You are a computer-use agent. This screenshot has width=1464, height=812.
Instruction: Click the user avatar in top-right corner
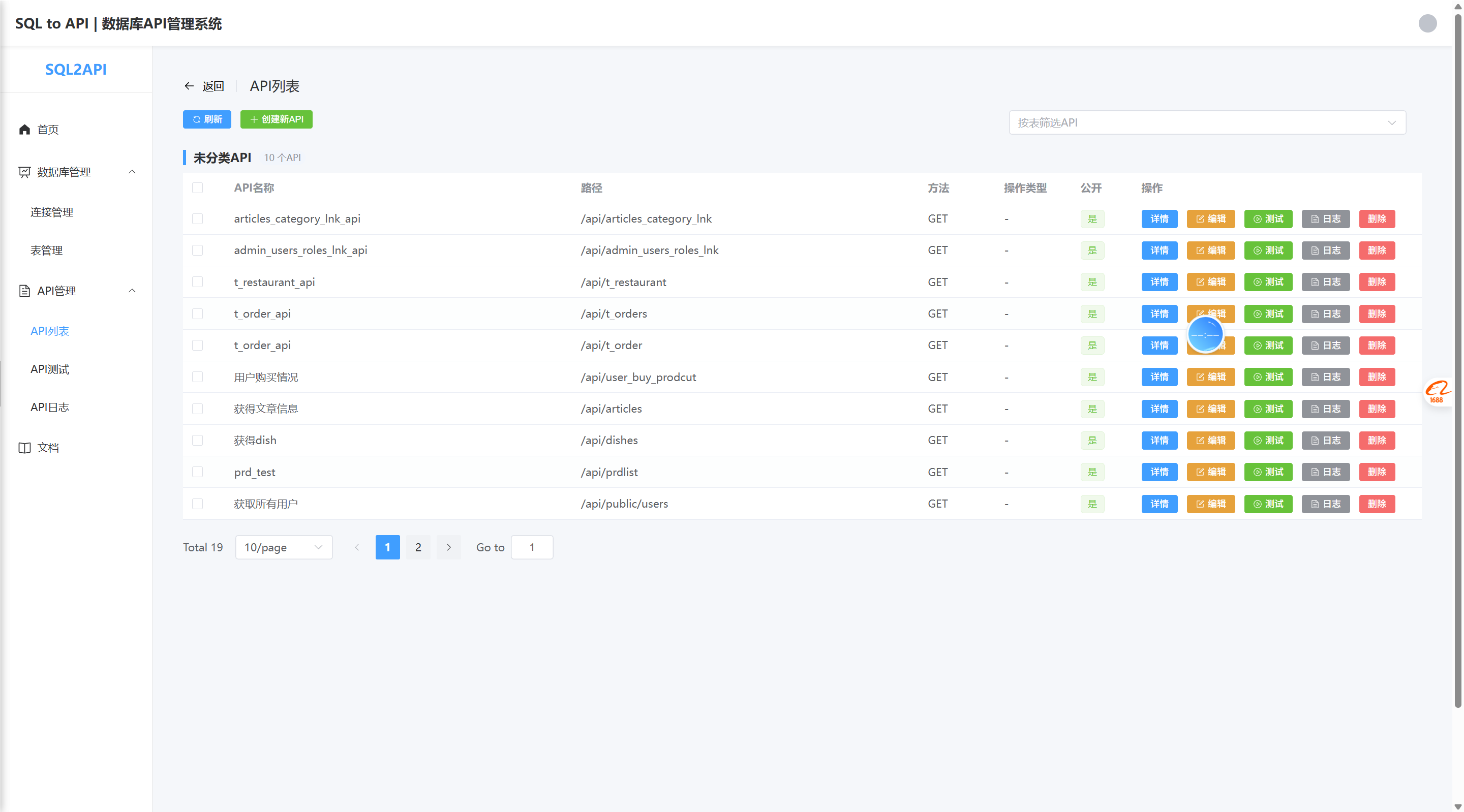pos(1427,23)
